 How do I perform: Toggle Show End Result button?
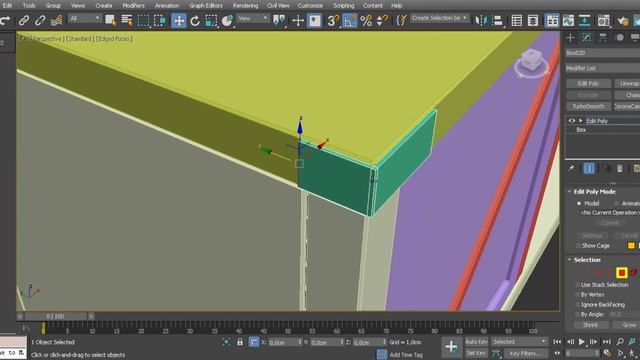tap(589, 168)
